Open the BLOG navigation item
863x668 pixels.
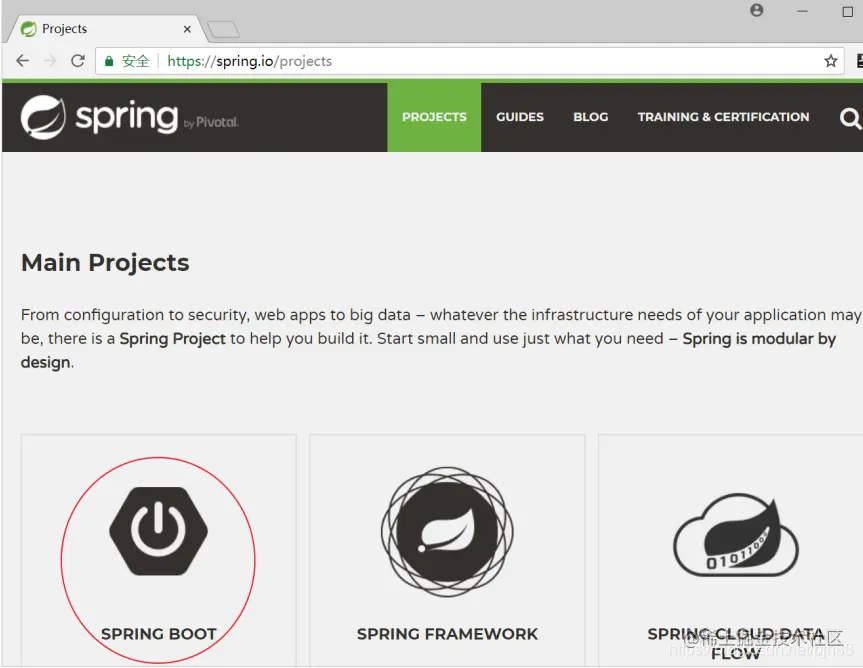[x=591, y=117]
